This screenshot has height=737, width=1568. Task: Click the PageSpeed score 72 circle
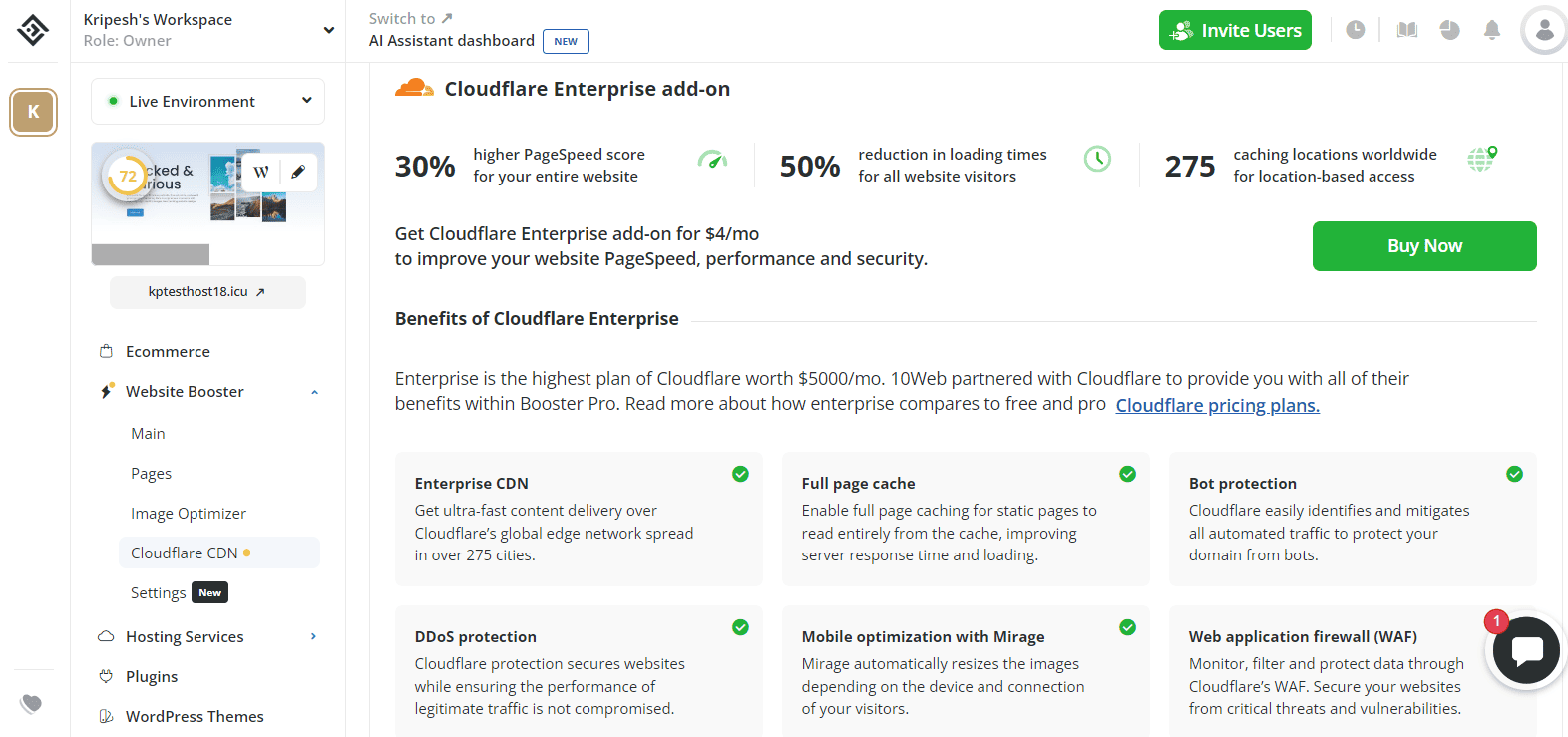point(128,176)
